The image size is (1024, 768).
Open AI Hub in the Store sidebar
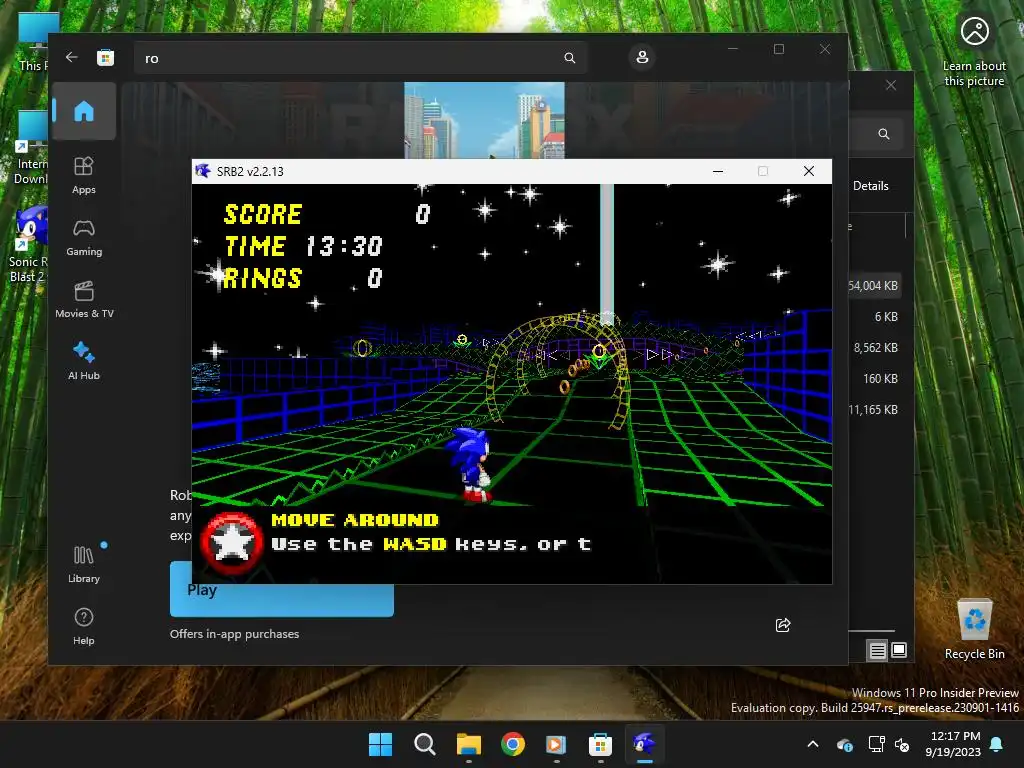(84, 361)
